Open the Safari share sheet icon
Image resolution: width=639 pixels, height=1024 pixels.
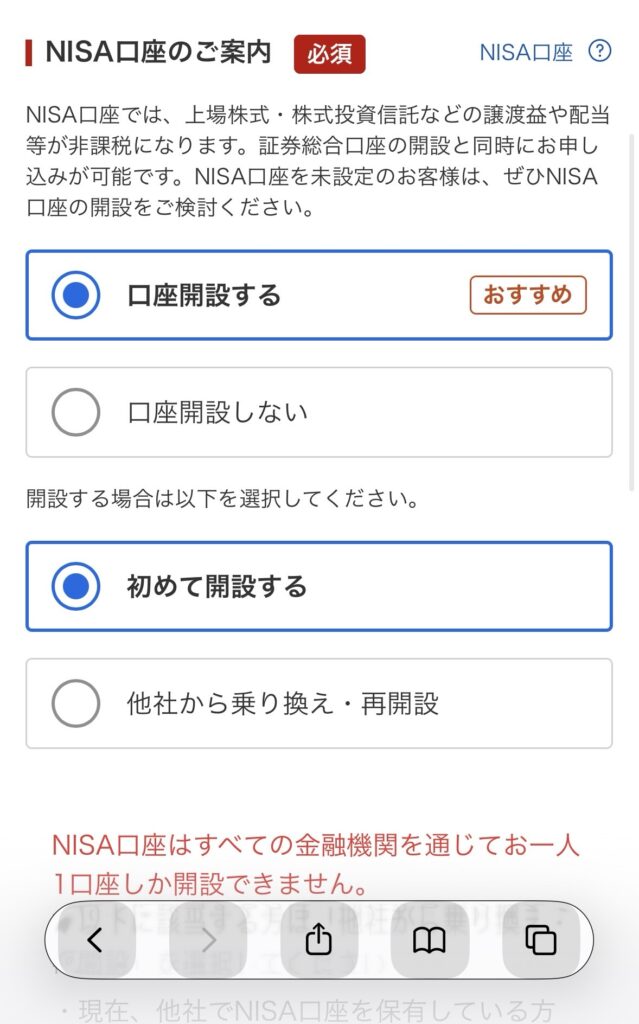coord(318,940)
